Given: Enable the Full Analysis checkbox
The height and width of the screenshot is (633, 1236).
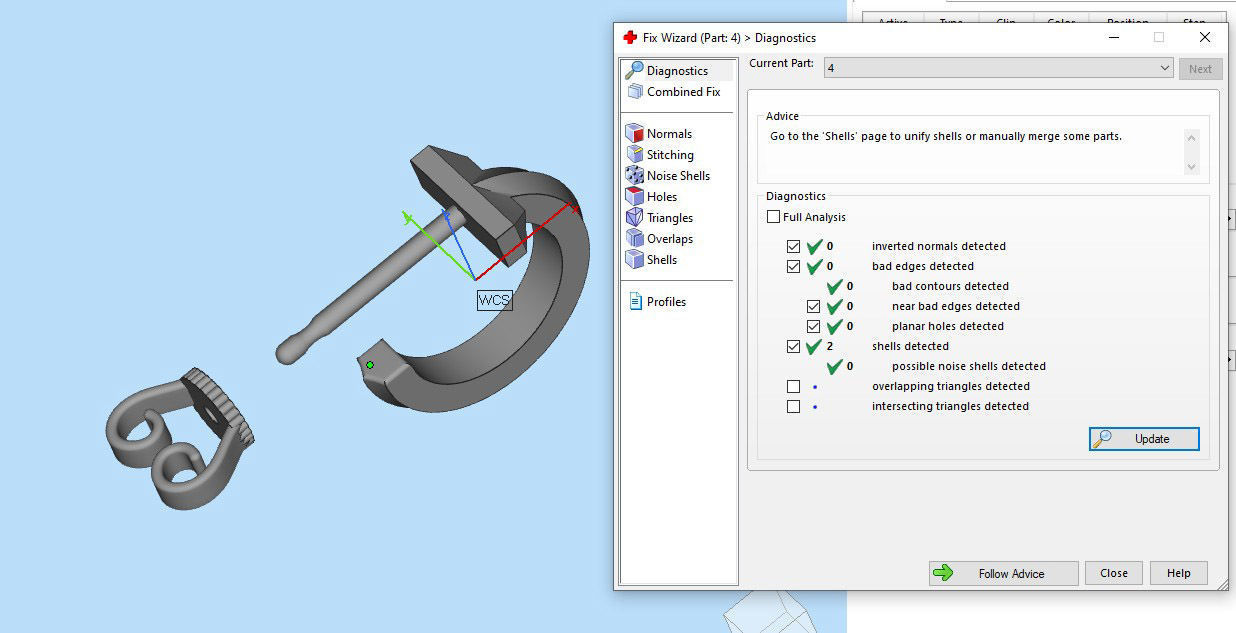Looking at the screenshot, I should coord(773,217).
